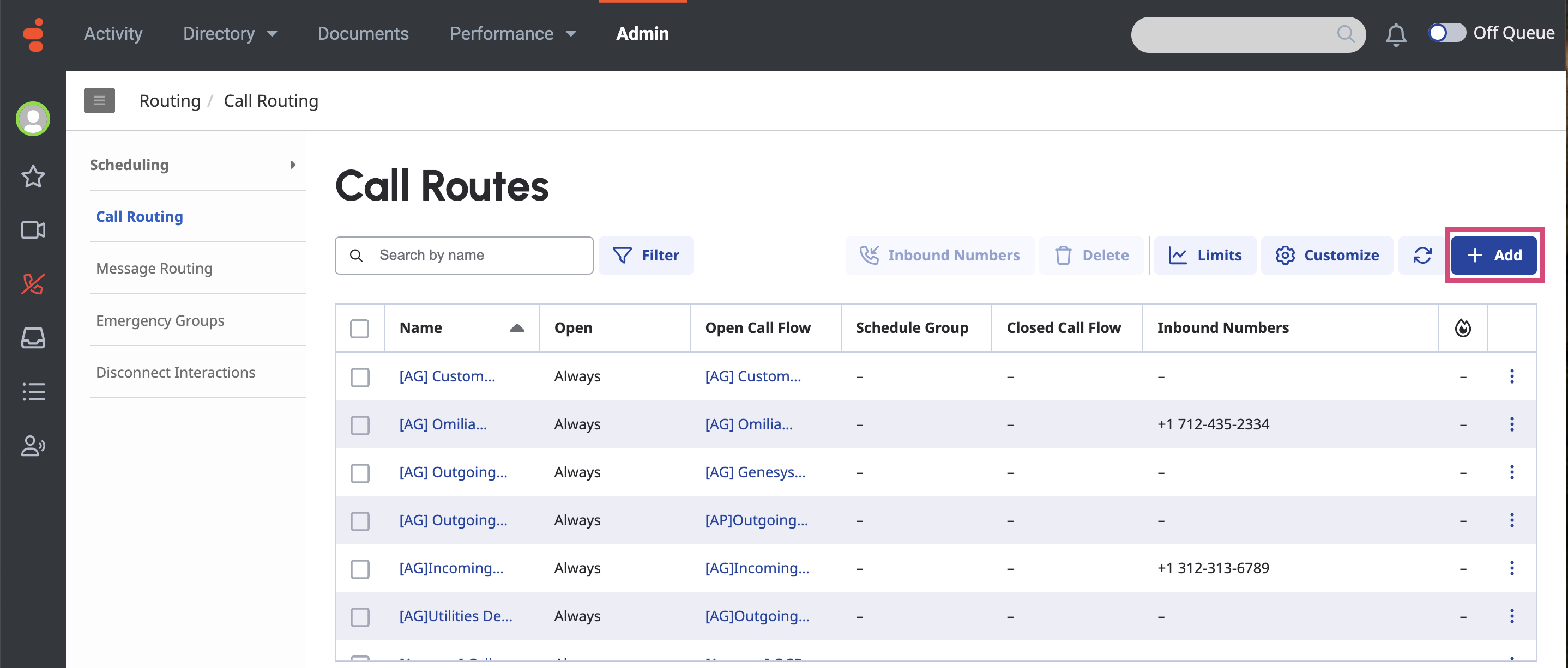1568x668 pixels.
Task: Click the refresh icon next to Add button
Action: coord(1421,255)
